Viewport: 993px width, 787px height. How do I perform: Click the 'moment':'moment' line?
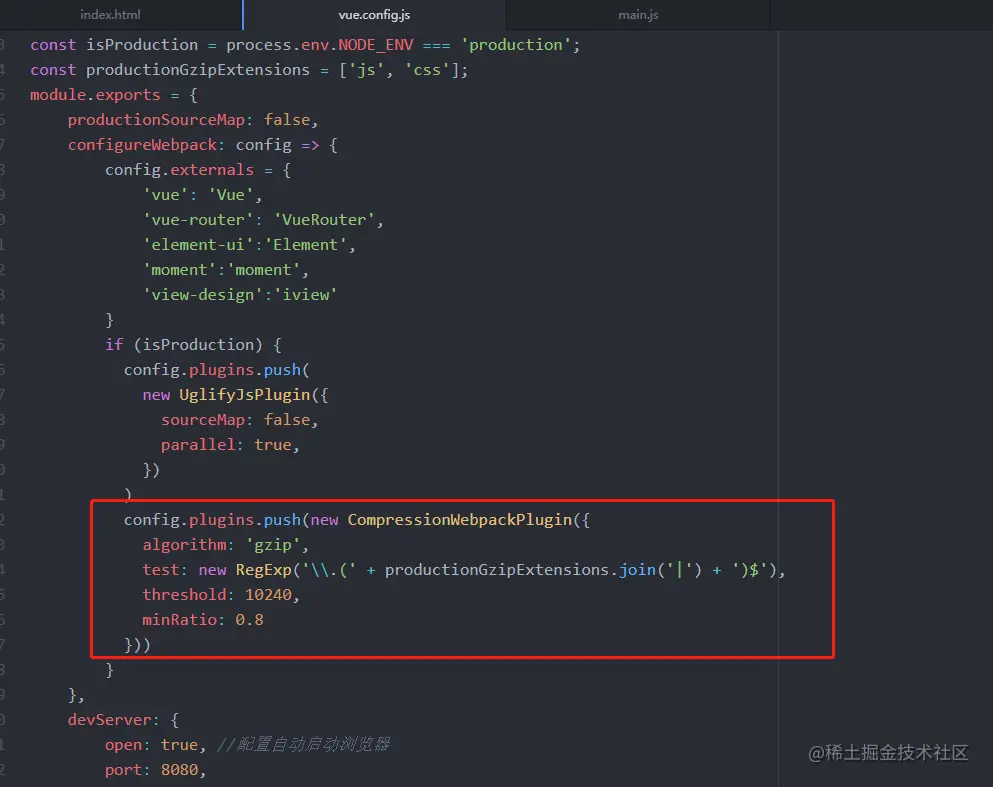pos(225,270)
